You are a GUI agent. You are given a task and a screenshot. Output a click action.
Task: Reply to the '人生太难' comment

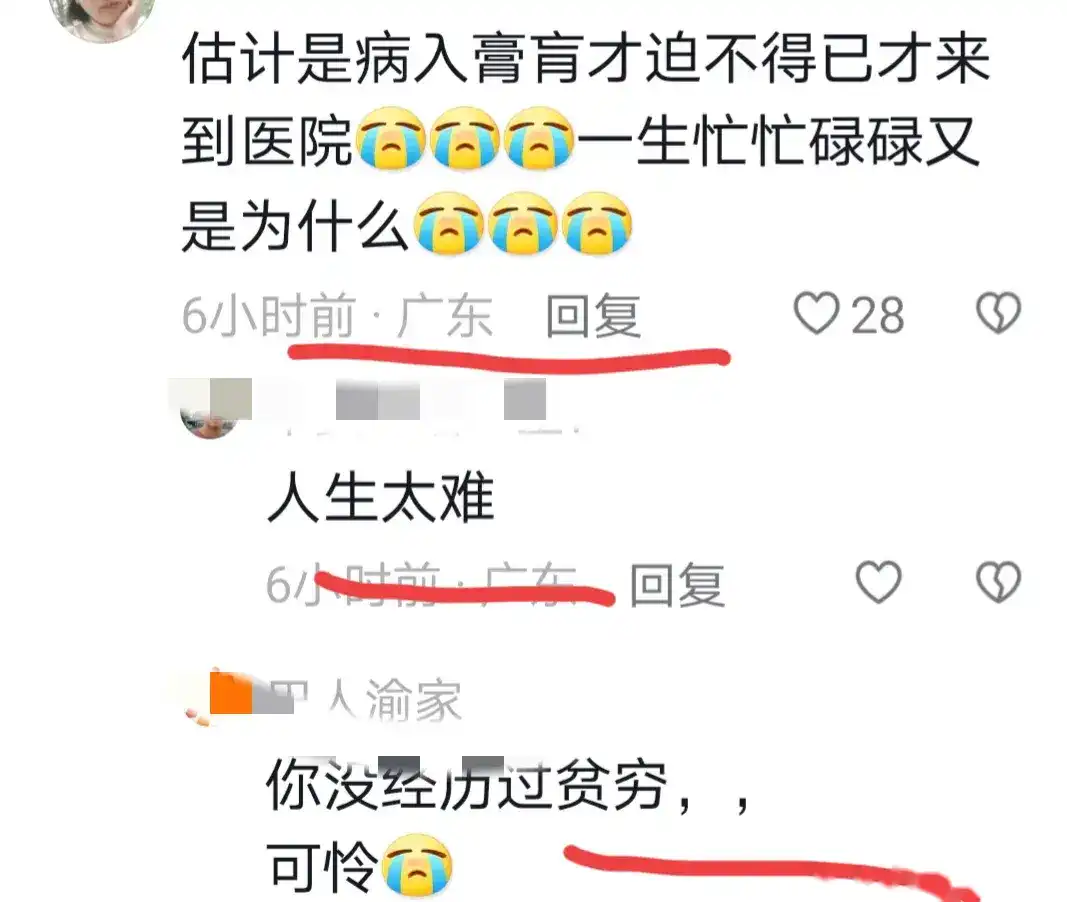[676, 584]
